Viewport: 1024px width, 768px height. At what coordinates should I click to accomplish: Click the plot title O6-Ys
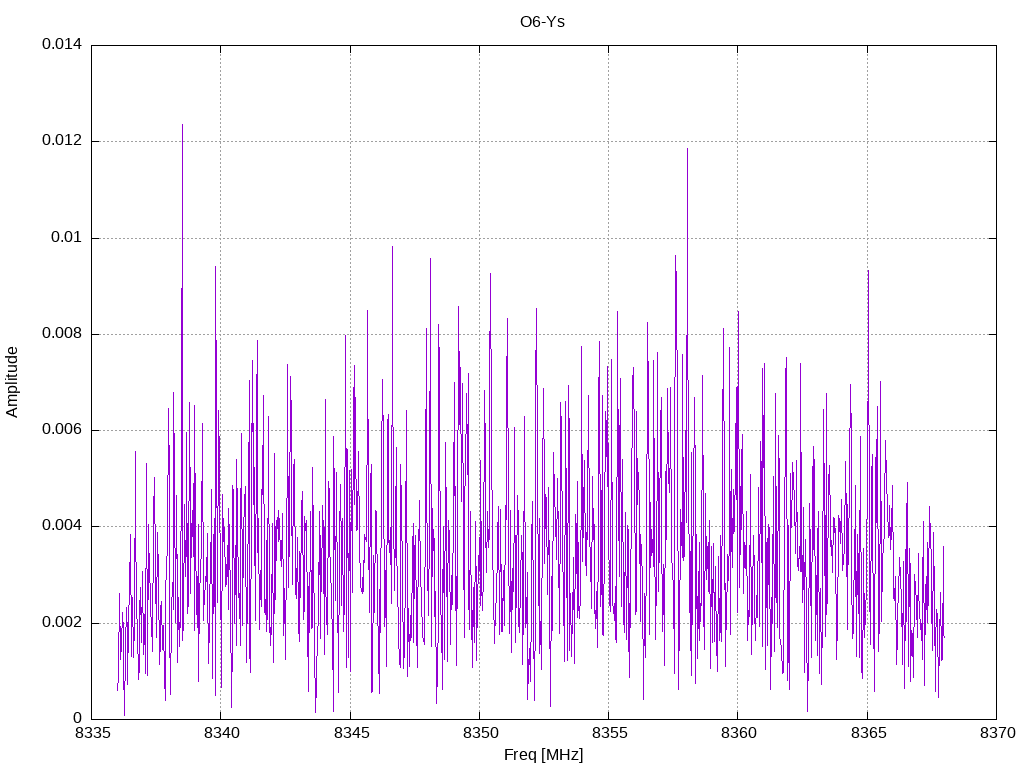pyautogui.click(x=542, y=22)
